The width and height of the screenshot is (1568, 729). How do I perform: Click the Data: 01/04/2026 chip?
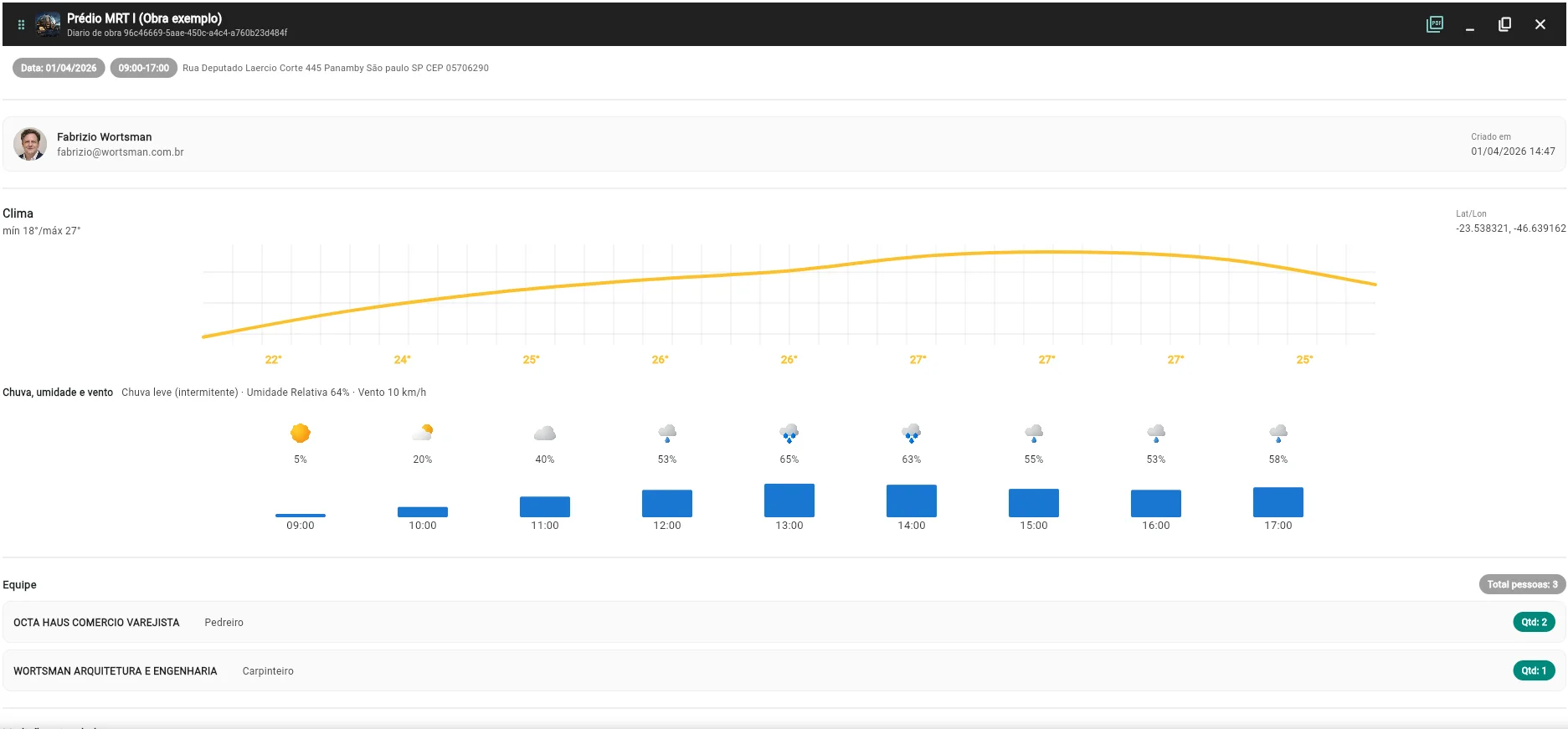tap(59, 68)
